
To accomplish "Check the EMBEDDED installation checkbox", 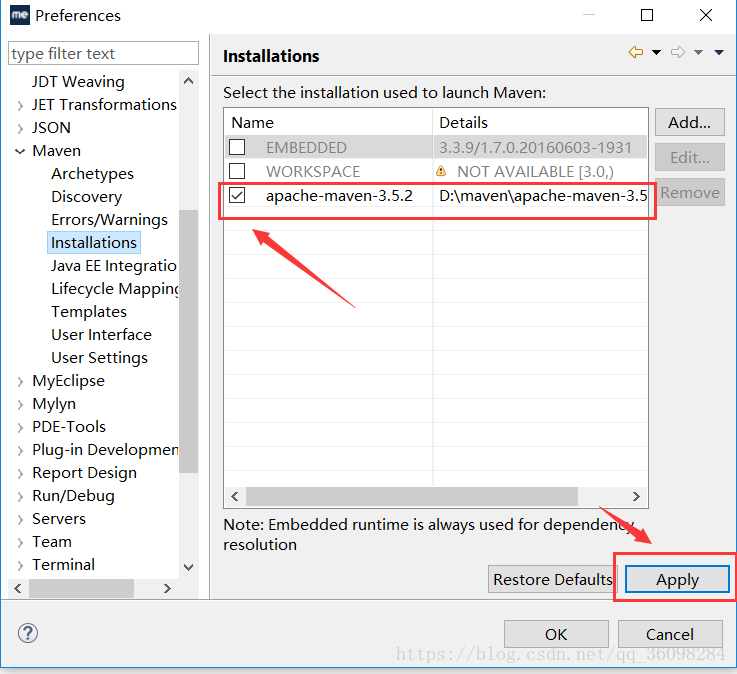I will [237, 147].
